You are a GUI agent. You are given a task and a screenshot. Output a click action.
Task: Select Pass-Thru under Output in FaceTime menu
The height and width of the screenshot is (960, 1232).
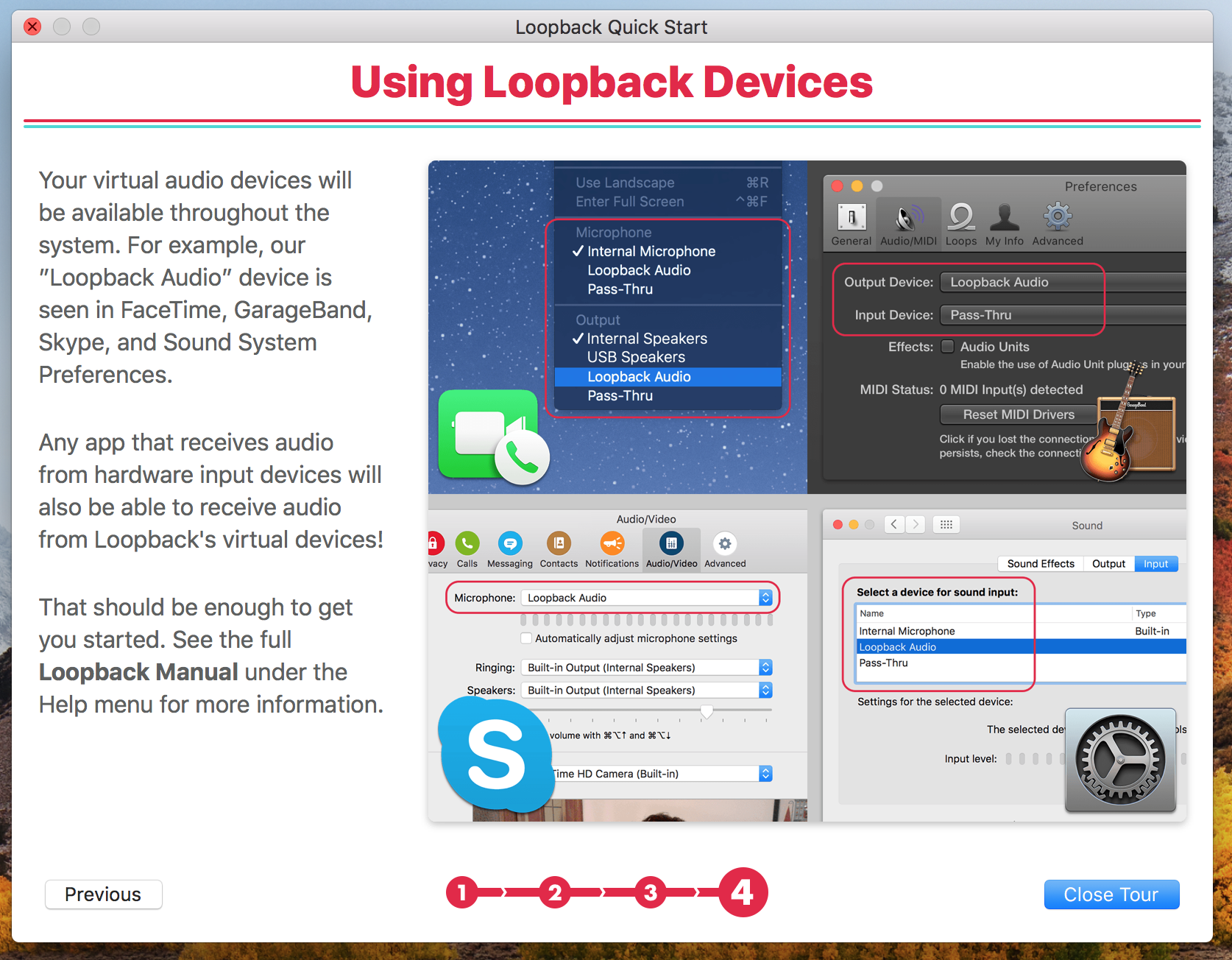(x=668, y=395)
